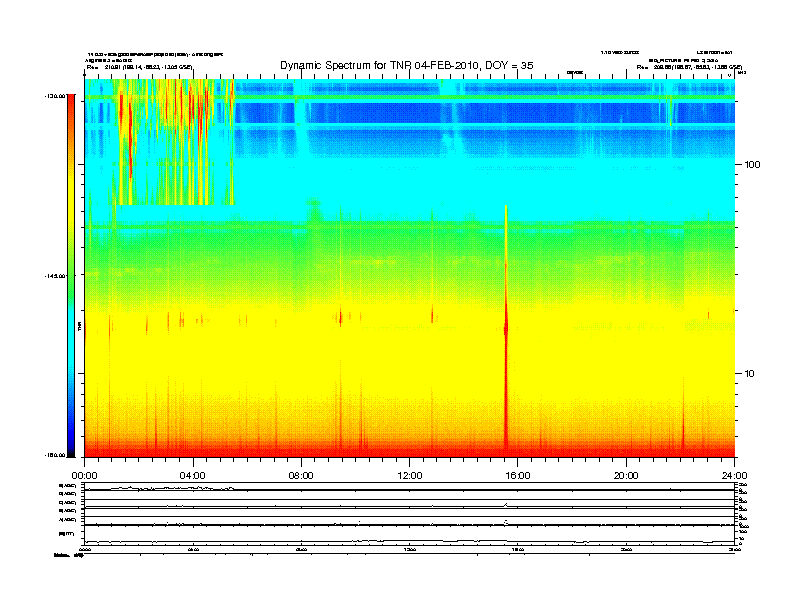Click the bottom line plot in the lower panel
Image resolution: width=792 pixels, height=612 pixels.
[x=409, y=536]
